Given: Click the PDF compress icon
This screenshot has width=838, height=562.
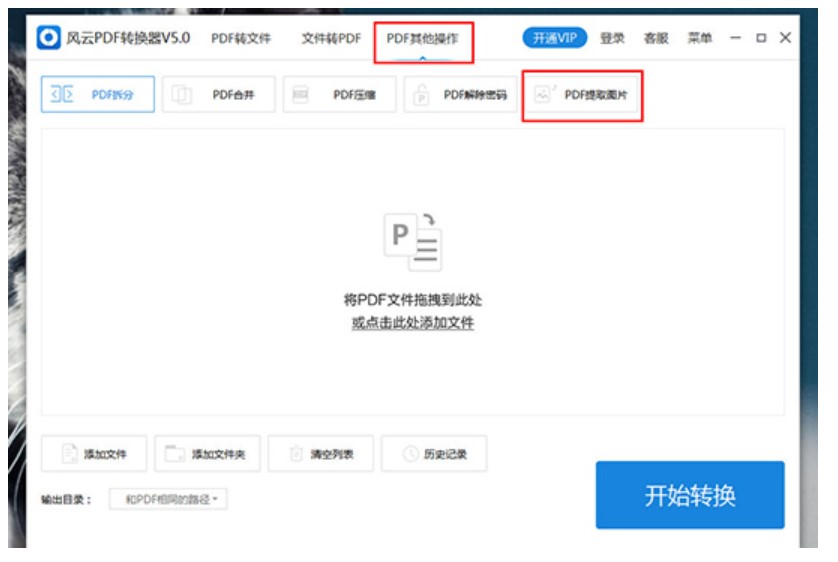Looking at the screenshot, I should point(300,95).
